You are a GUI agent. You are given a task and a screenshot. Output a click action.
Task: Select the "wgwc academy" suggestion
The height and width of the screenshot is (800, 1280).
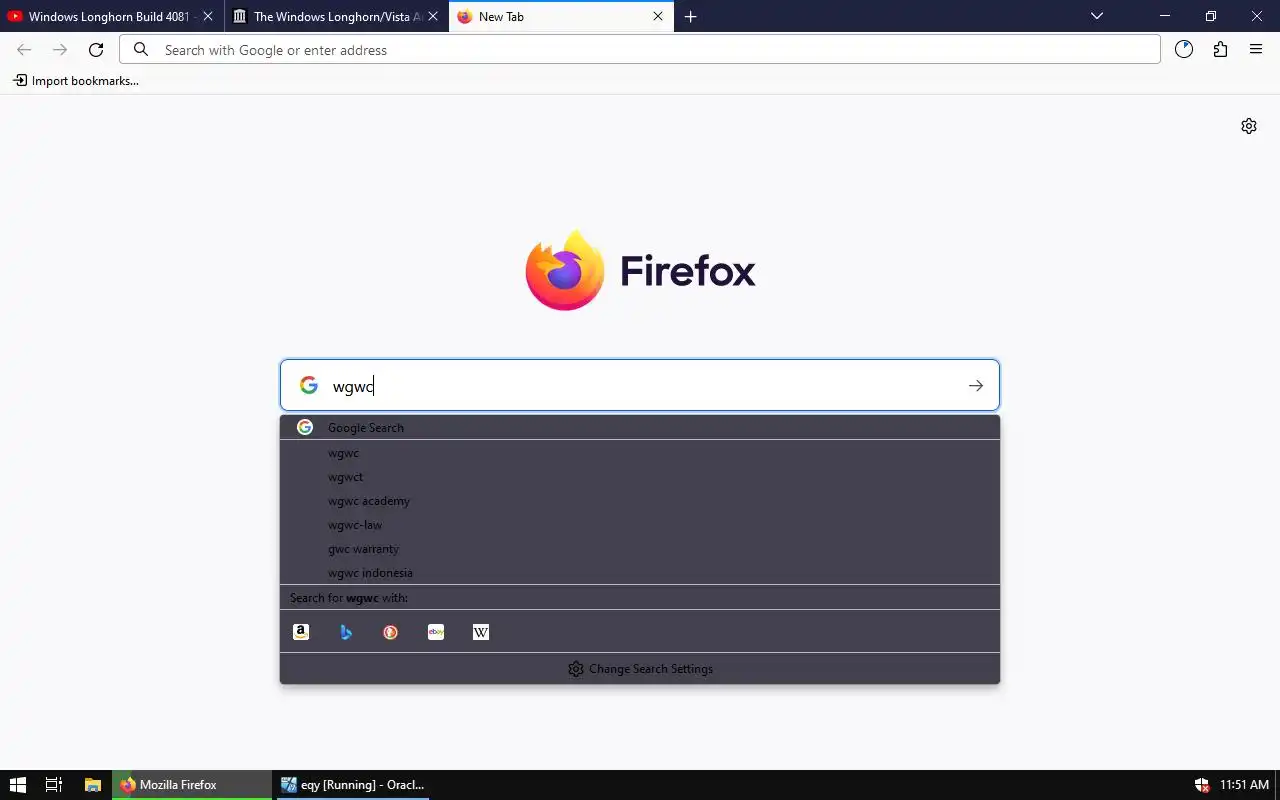[x=640, y=501]
